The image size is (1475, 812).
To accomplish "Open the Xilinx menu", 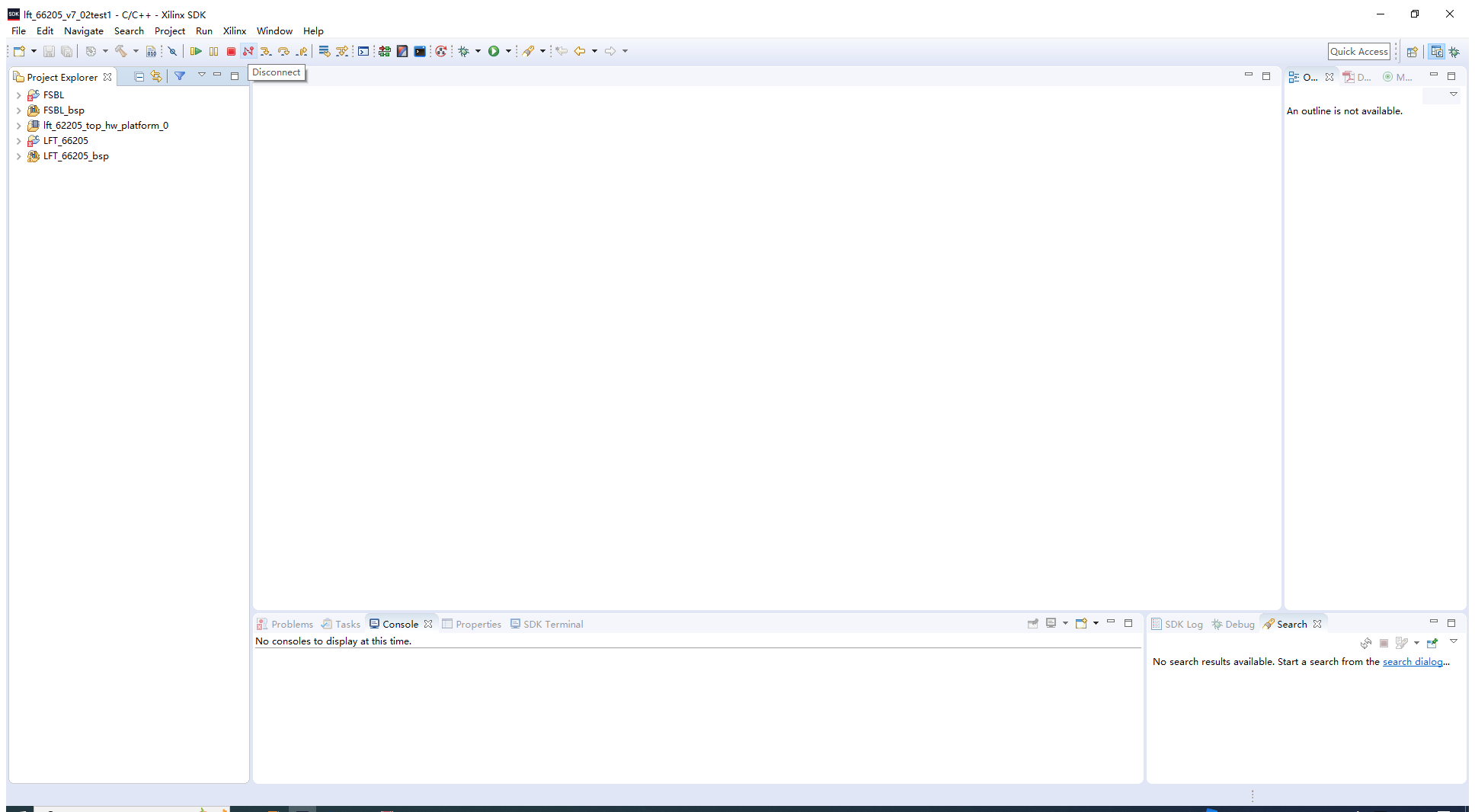I will (x=235, y=31).
